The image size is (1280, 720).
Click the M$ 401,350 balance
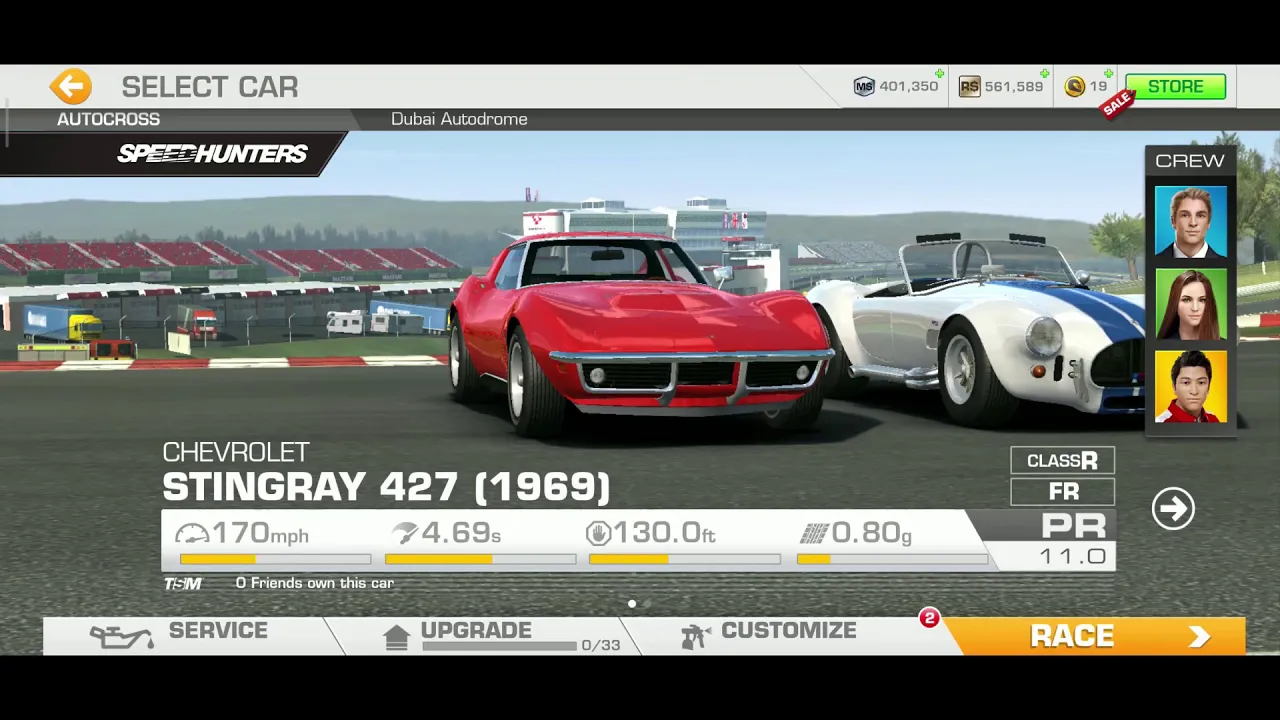pos(908,87)
